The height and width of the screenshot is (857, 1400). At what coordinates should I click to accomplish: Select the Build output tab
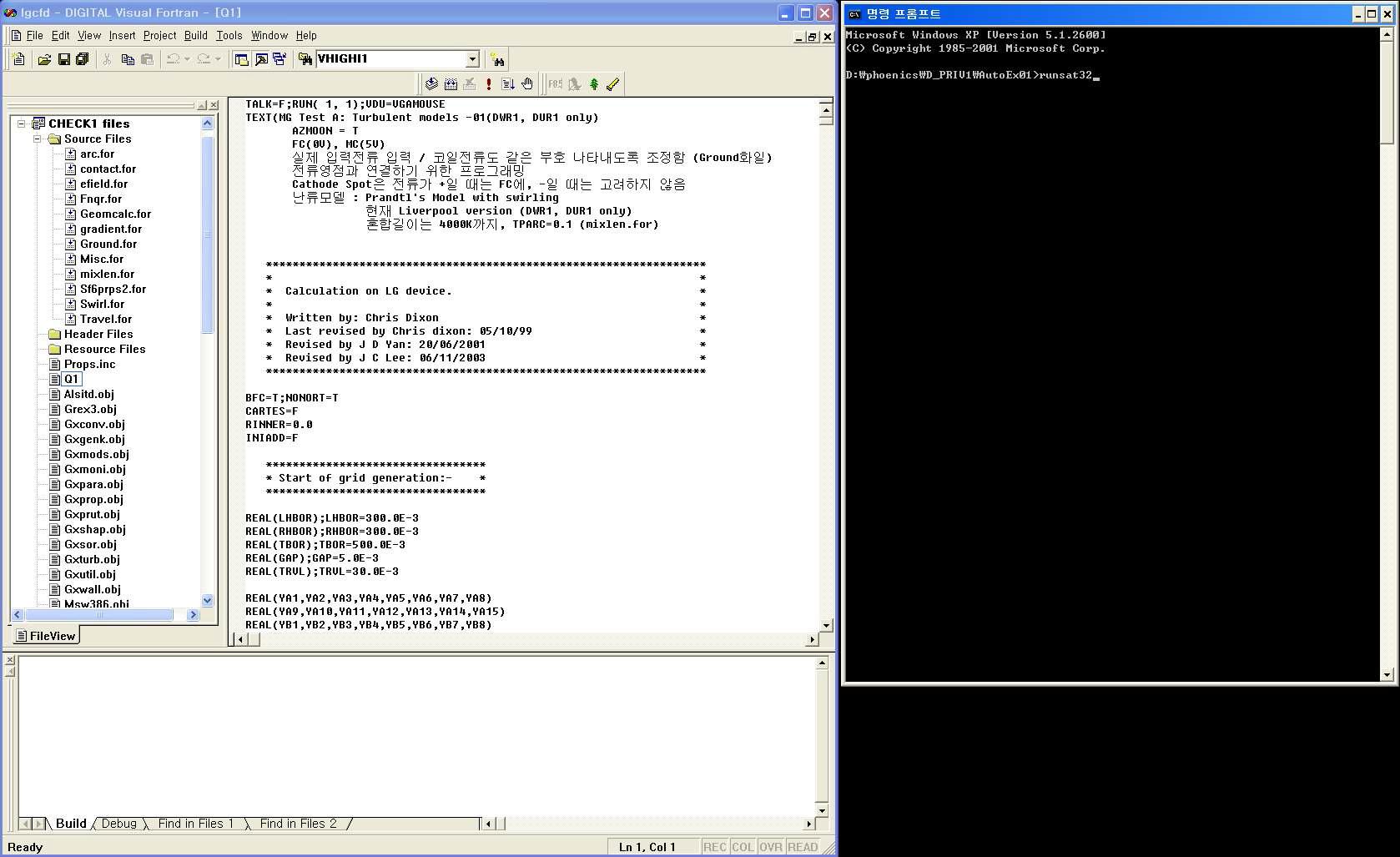point(71,824)
